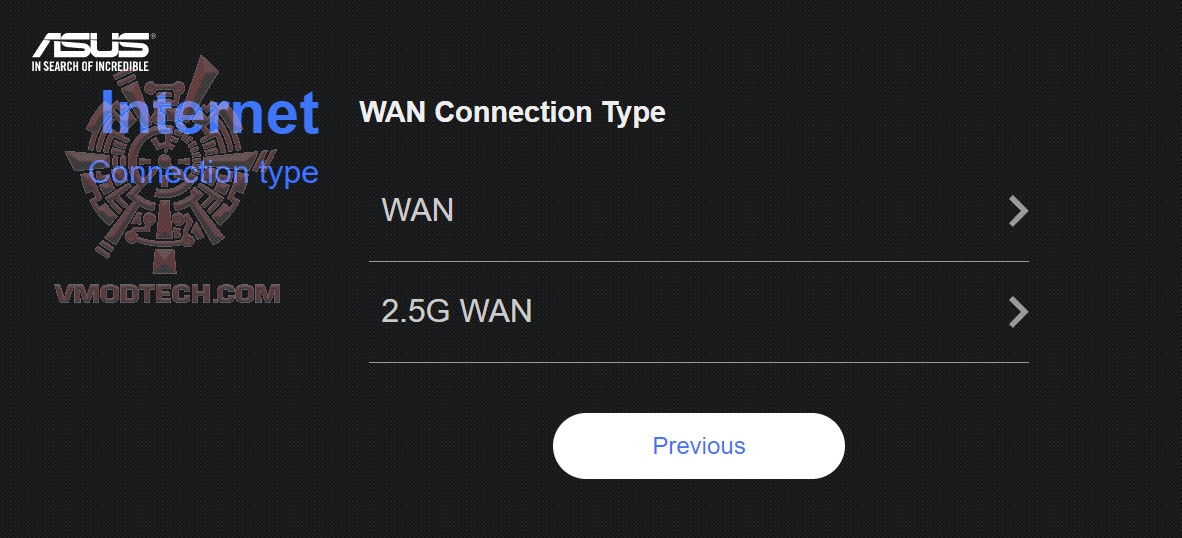The height and width of the screenshot is (538, 1182).
Task: Select the WAN connection option
Action: pyautogui.click(x=698, y=211)
